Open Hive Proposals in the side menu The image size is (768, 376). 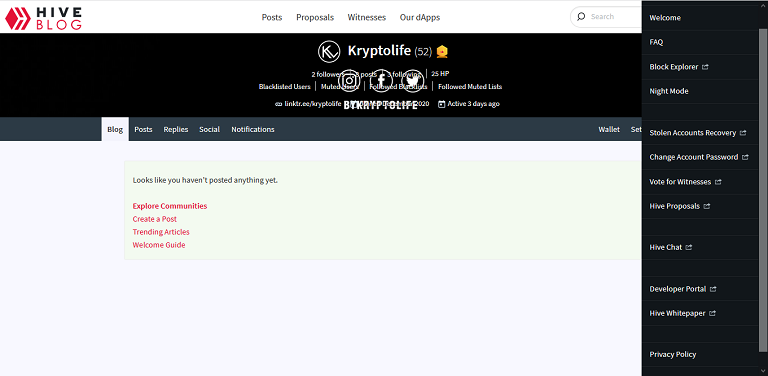click(x=674, y=206)
